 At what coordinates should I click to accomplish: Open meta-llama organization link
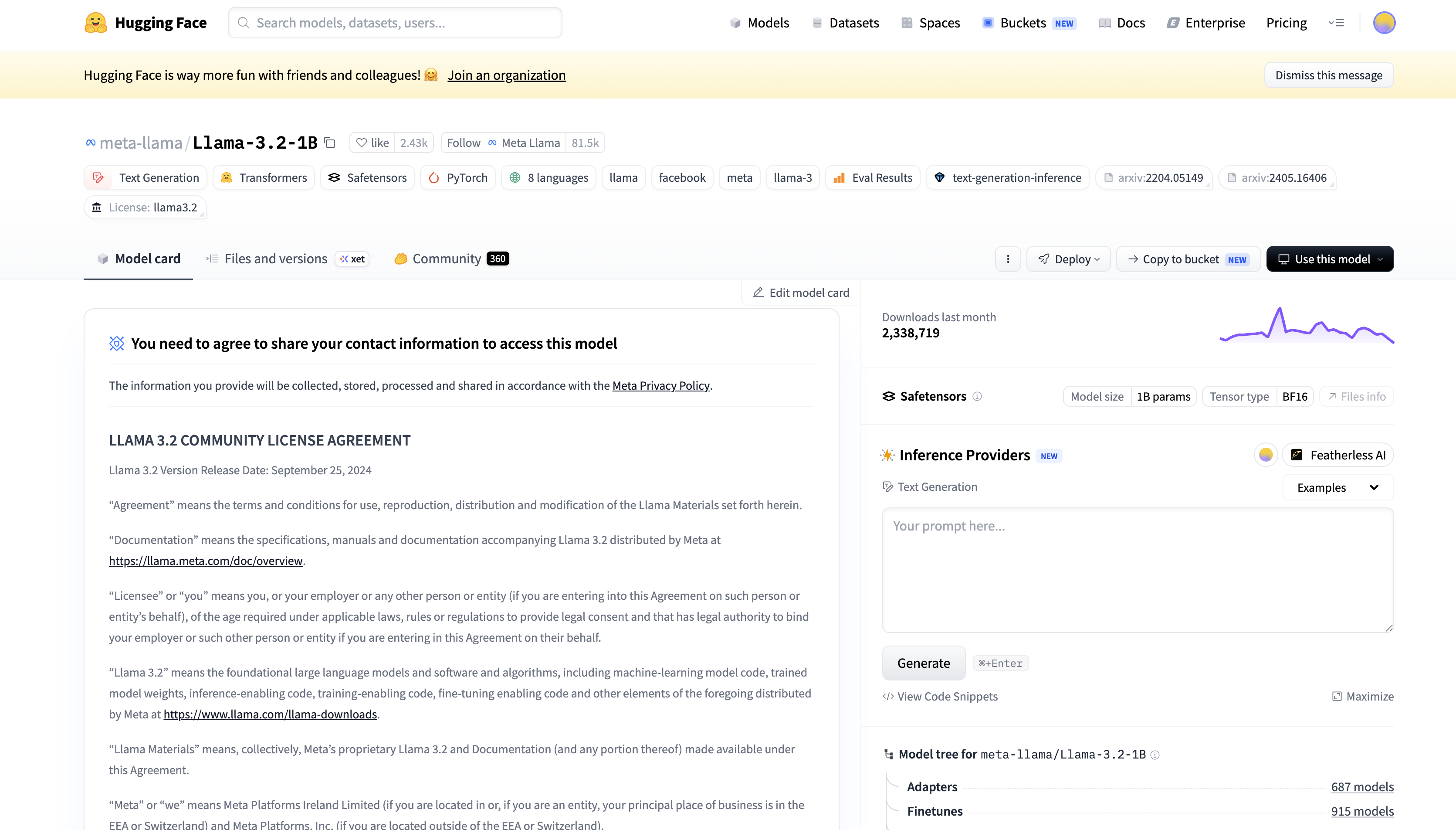pos(141,143)
